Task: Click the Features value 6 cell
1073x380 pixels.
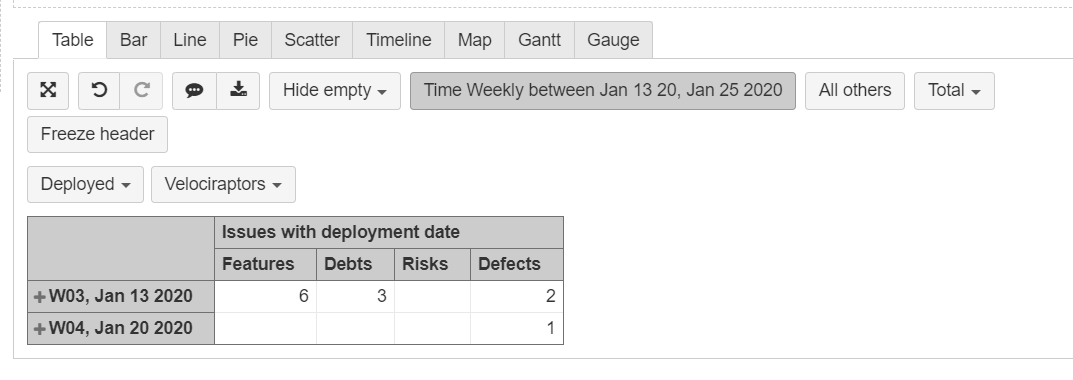Action: [266, 296]
